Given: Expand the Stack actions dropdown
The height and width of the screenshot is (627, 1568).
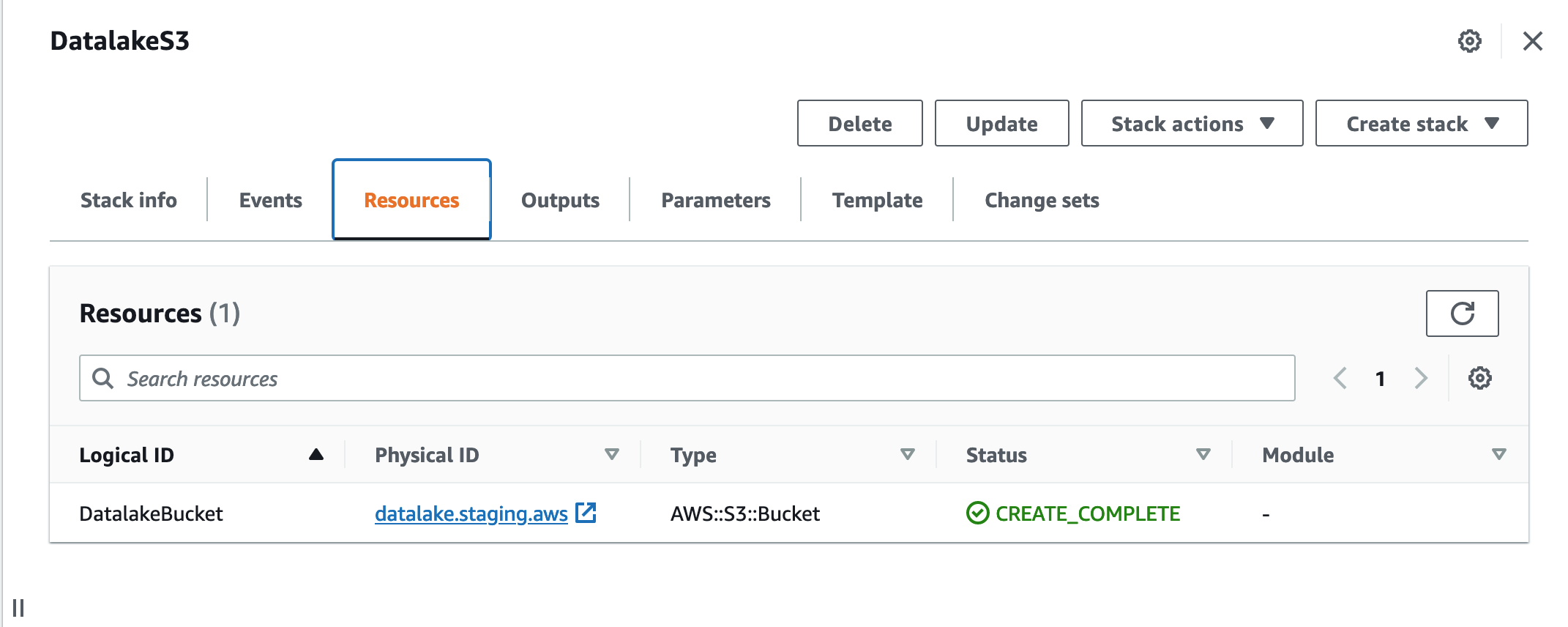Looking at the screenshot, I should (x=1192, y=124).
